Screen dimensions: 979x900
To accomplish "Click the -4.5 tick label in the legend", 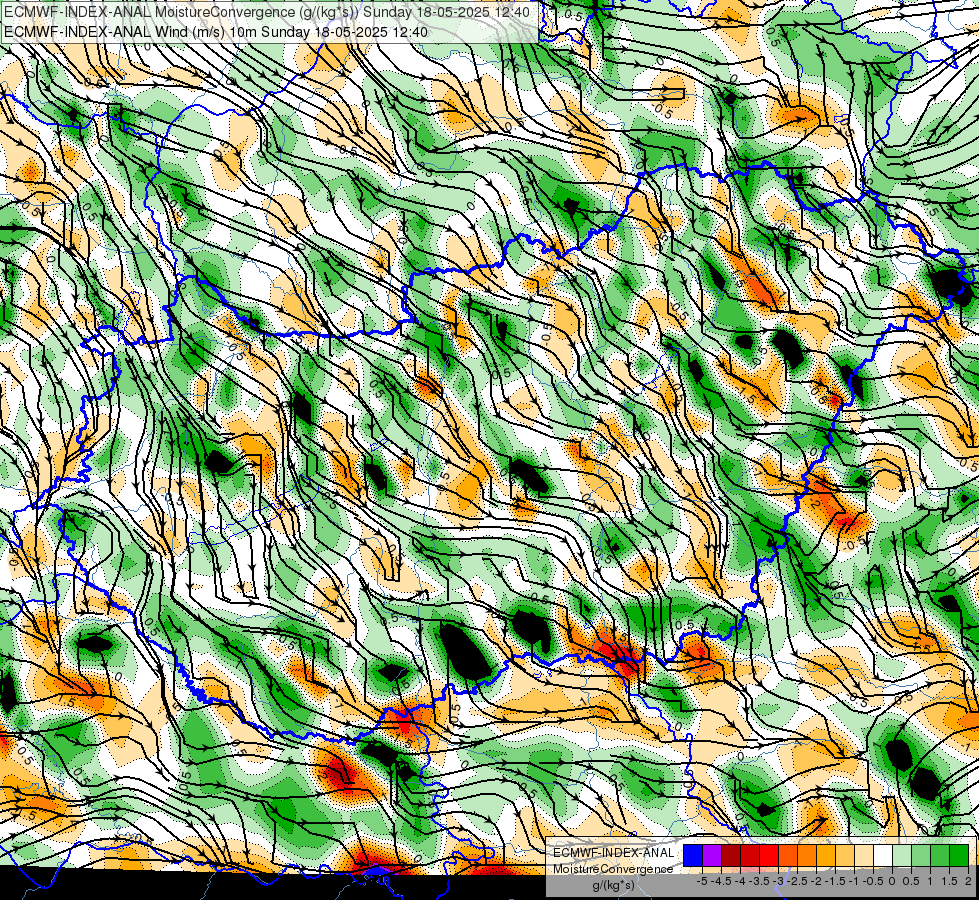I will click(x=721, y=881).
